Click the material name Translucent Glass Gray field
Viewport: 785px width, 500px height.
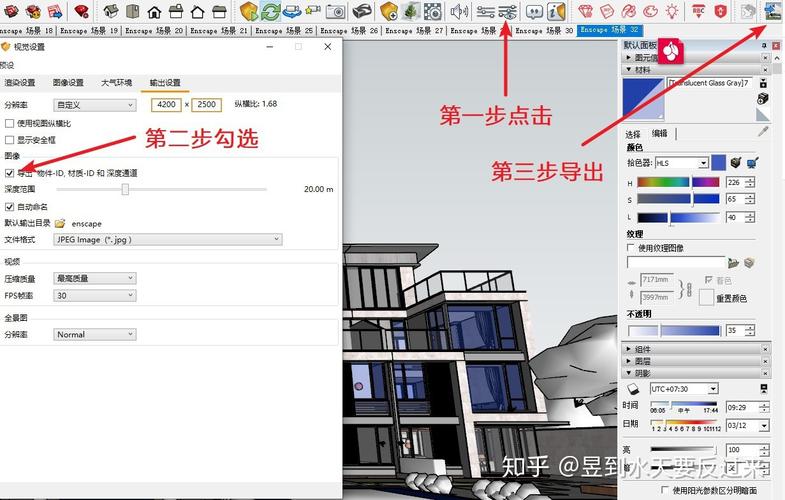pyautogui.click(x=709, y=83)
